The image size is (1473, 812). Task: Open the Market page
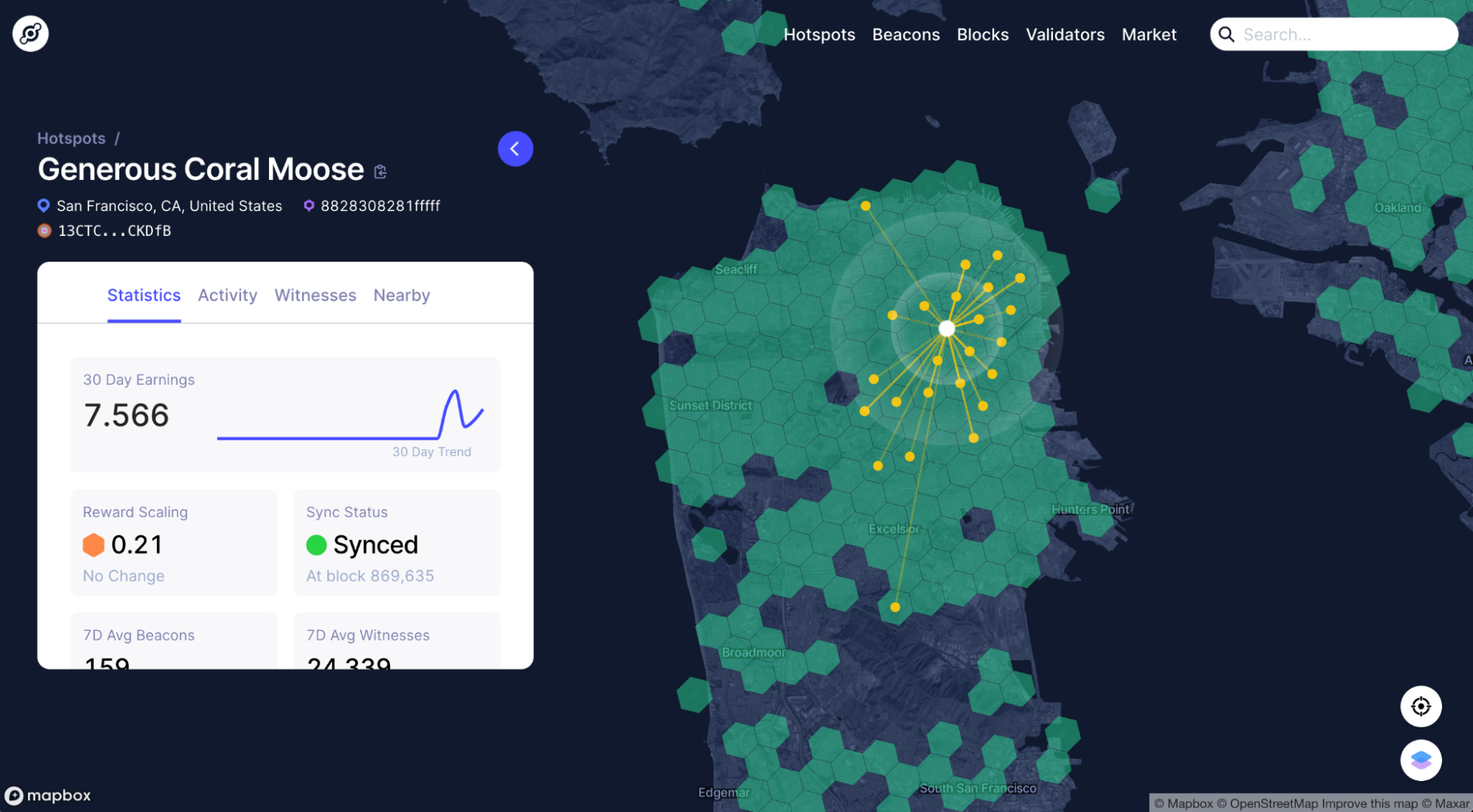pos(1149,34)
